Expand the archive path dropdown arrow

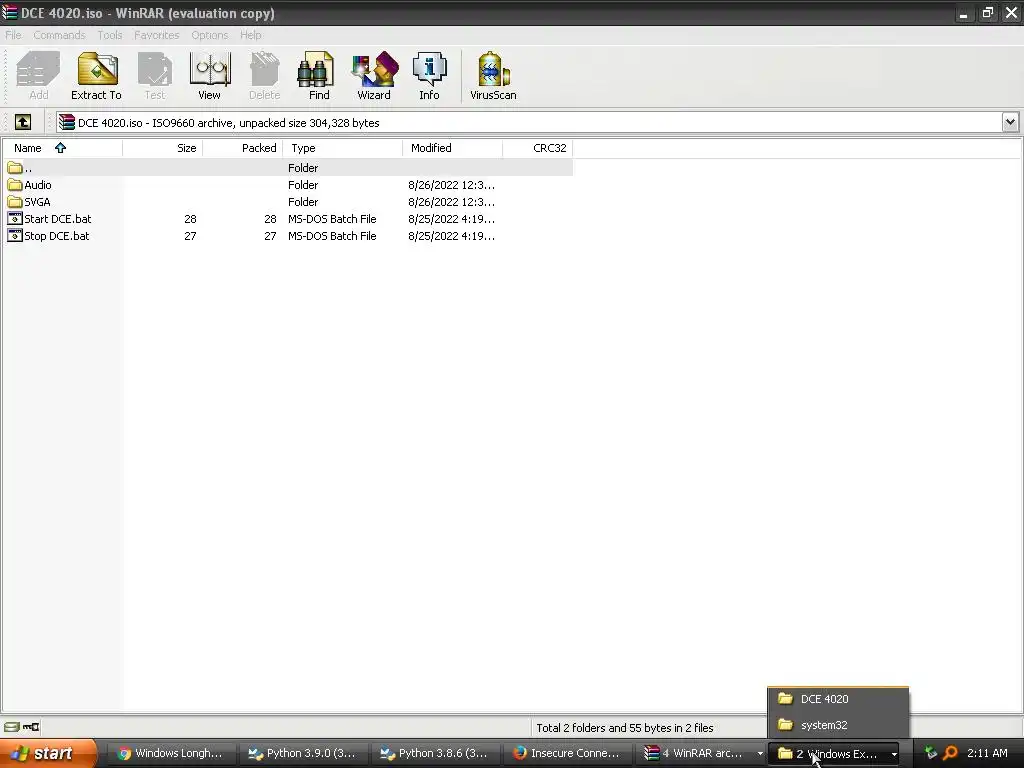[x=1010, y=122]
